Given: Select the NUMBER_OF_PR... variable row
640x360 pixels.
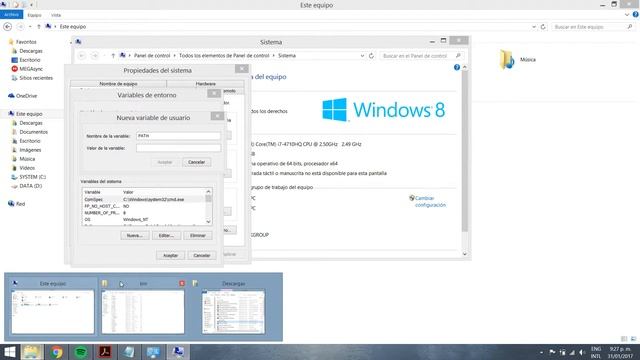Looking at the screenshot, I should (144, 213).
